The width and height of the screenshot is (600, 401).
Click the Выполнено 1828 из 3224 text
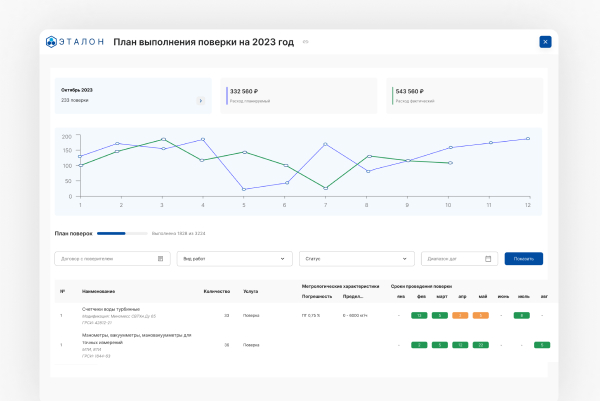[178, 233]
